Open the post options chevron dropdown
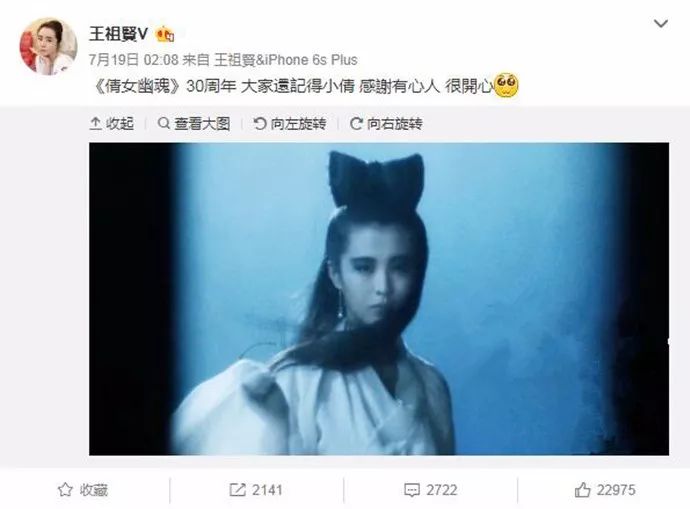 [661, 23]
